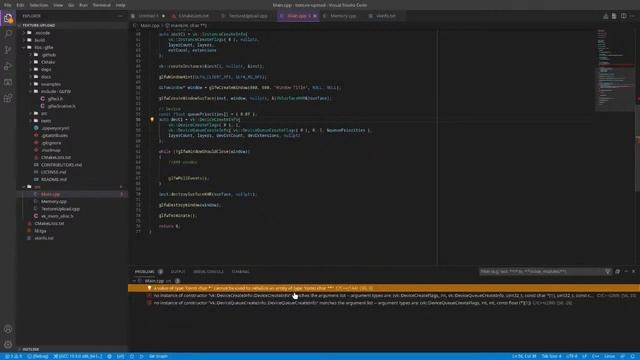The image size is (640, 360).
Task: Switch to the Debug Console panel tab
Action: tap(209, 272)
